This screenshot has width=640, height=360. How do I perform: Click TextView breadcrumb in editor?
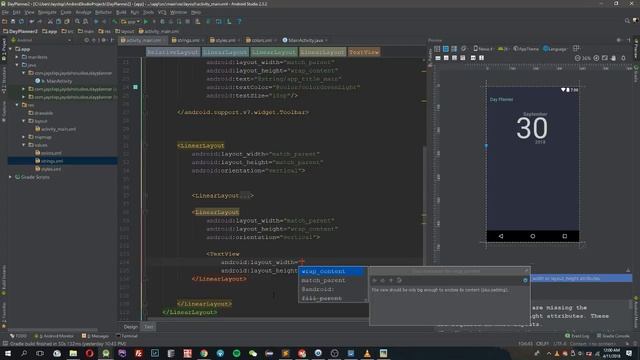coord(364,52)
